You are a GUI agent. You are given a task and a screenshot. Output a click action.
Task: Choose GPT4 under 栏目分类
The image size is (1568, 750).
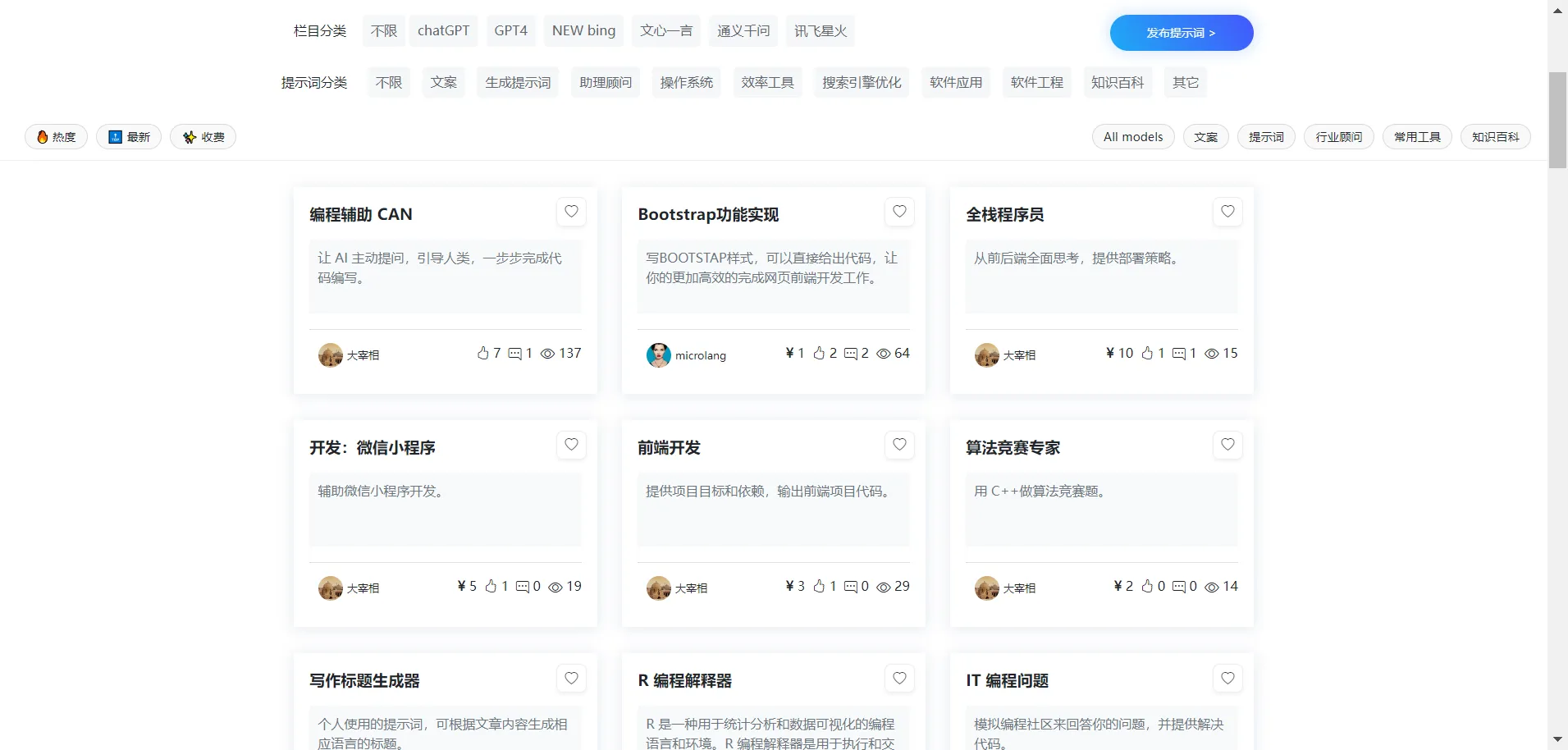tap(510, 31)
